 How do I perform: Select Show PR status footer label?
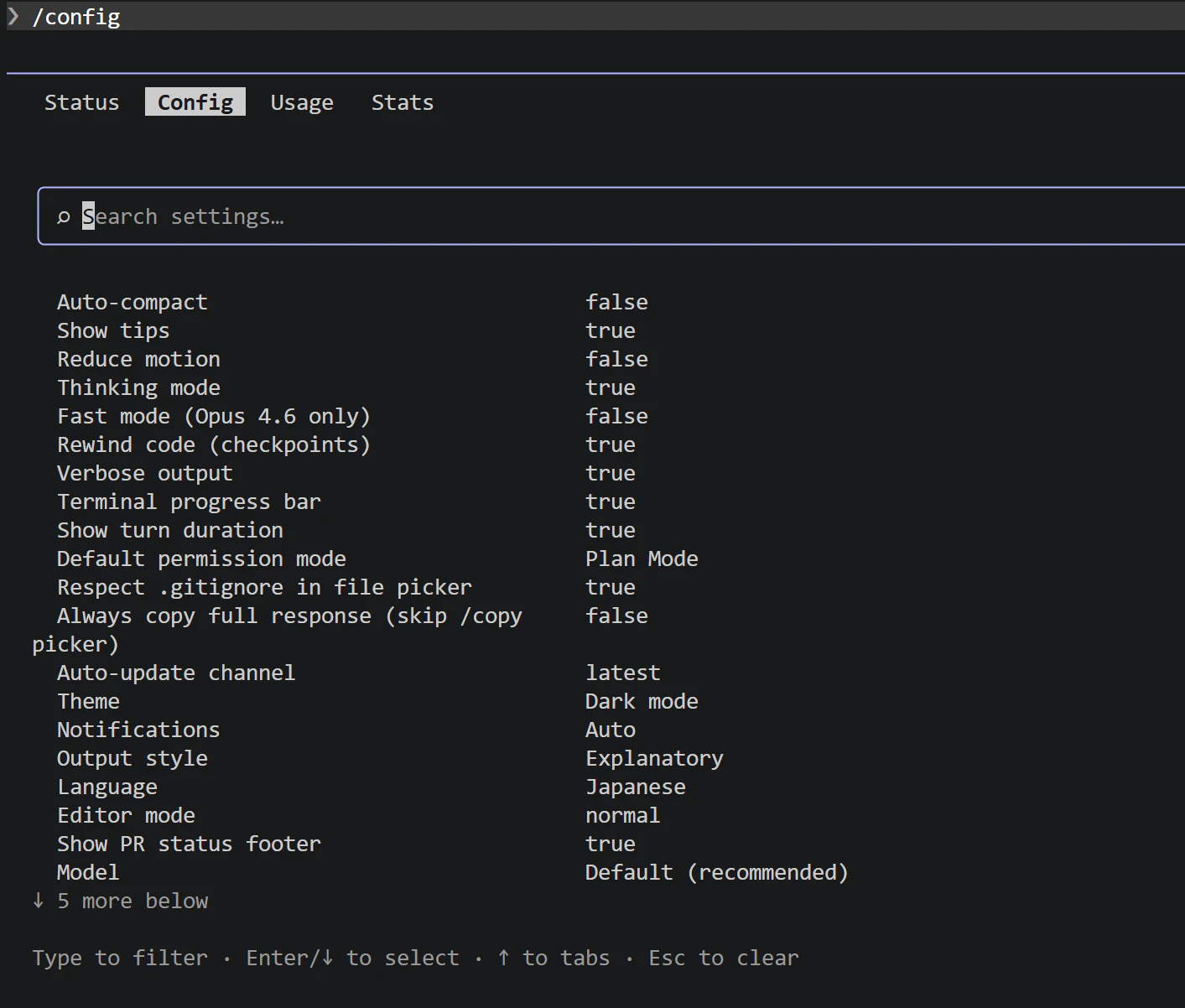click(189, 844)
